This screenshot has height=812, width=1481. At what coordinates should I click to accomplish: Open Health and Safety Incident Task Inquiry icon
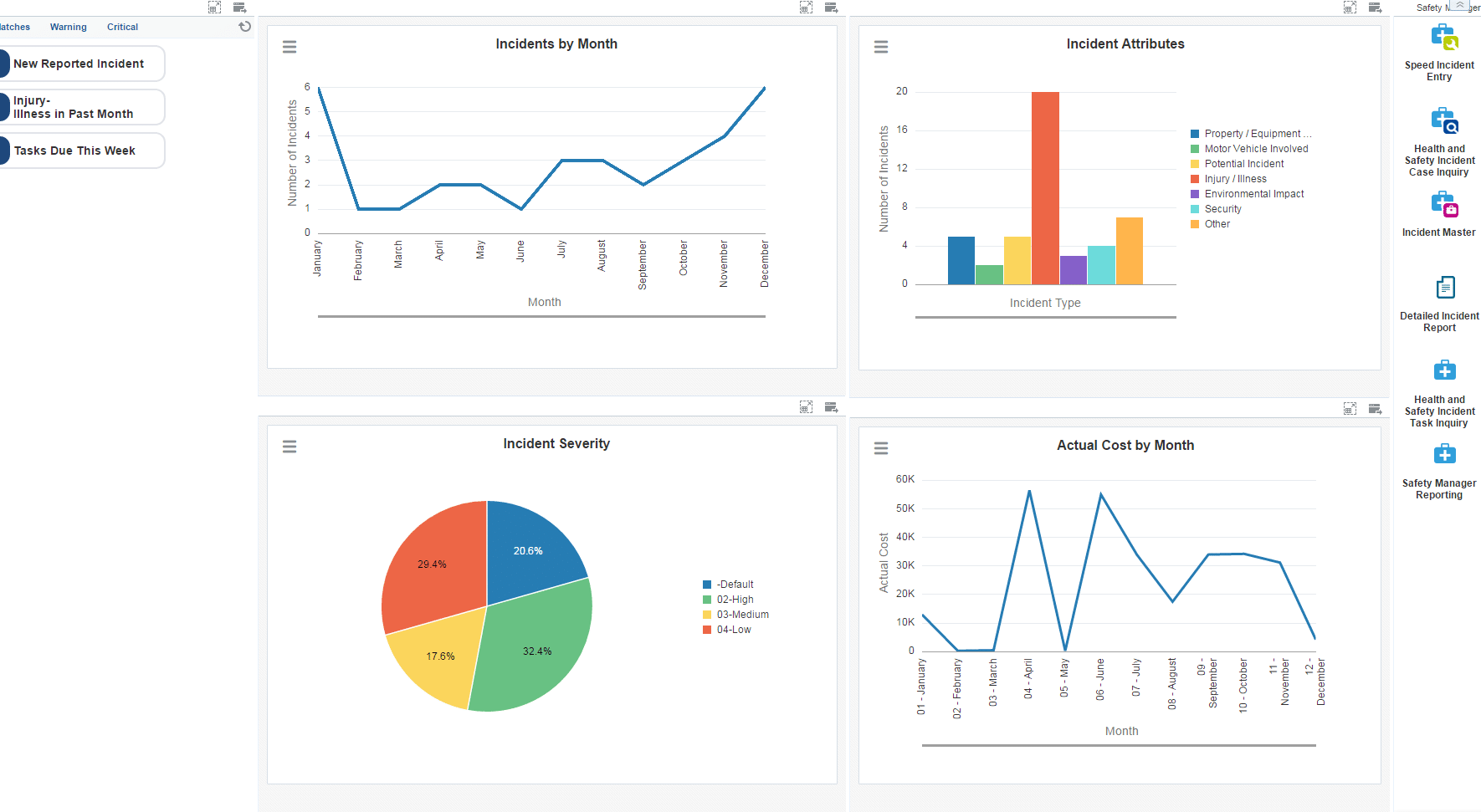1445,370
